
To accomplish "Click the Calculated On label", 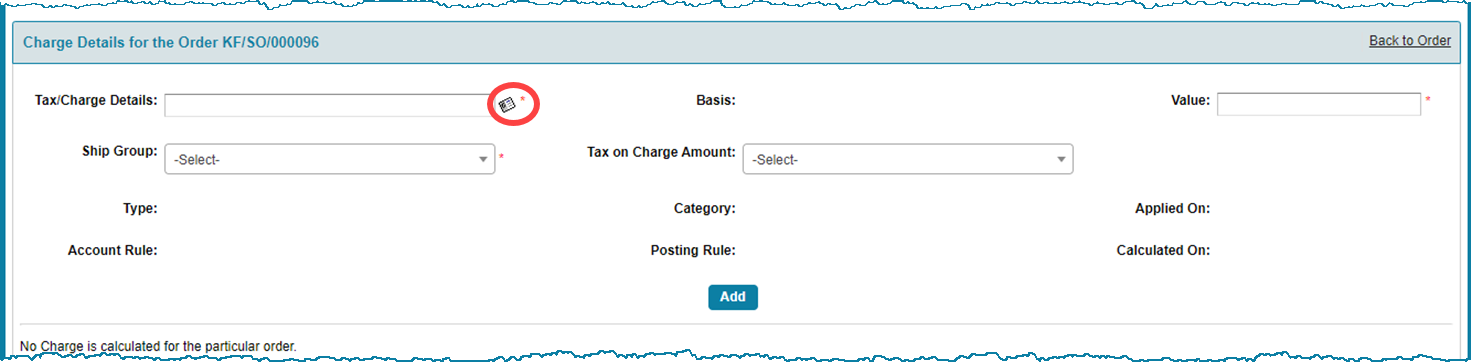I will (x=1164, y=250).
